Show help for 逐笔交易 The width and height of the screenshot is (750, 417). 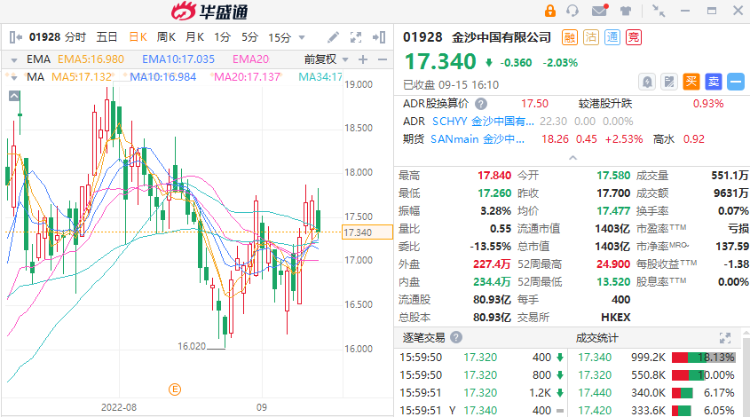[456, 338]
